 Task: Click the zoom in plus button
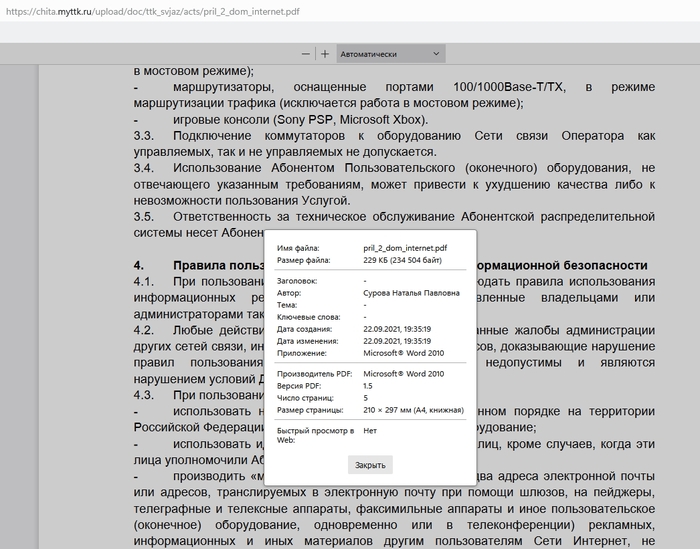pos(325,53)
